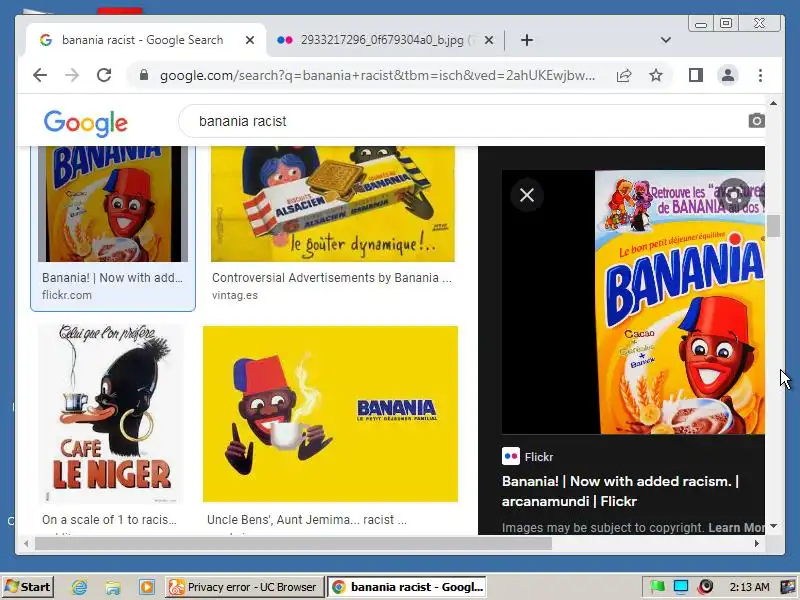Open the Chrome profile avatar

point(728,76)
